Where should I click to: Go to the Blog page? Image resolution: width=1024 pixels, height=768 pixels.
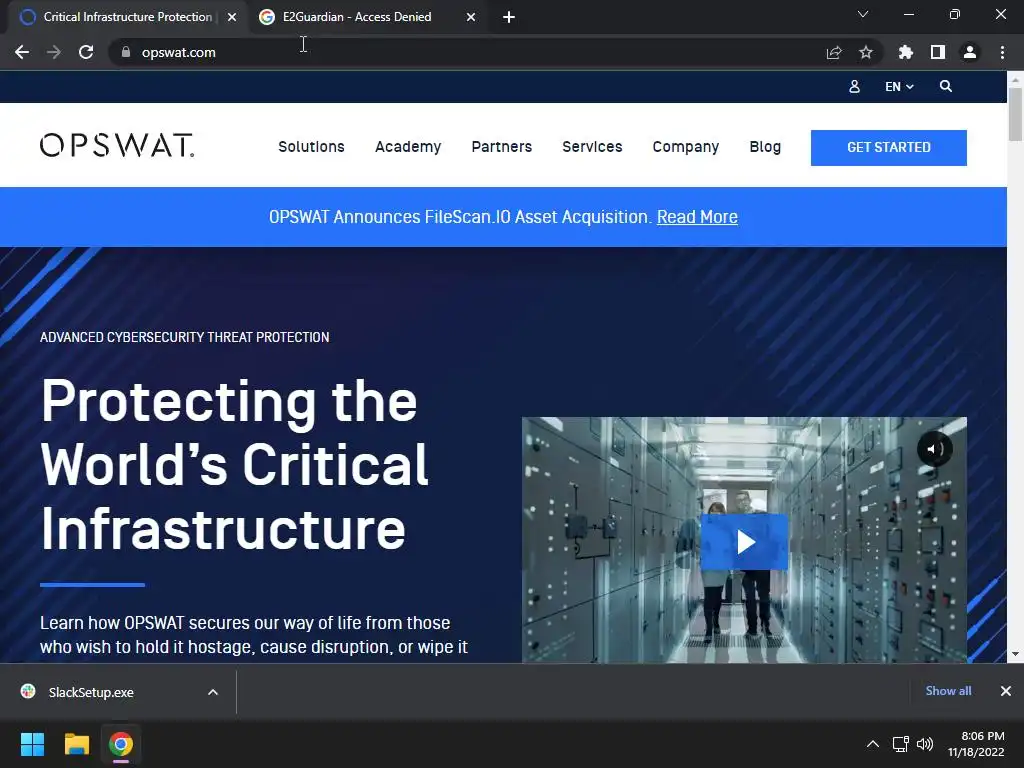[x=765, y=147]
